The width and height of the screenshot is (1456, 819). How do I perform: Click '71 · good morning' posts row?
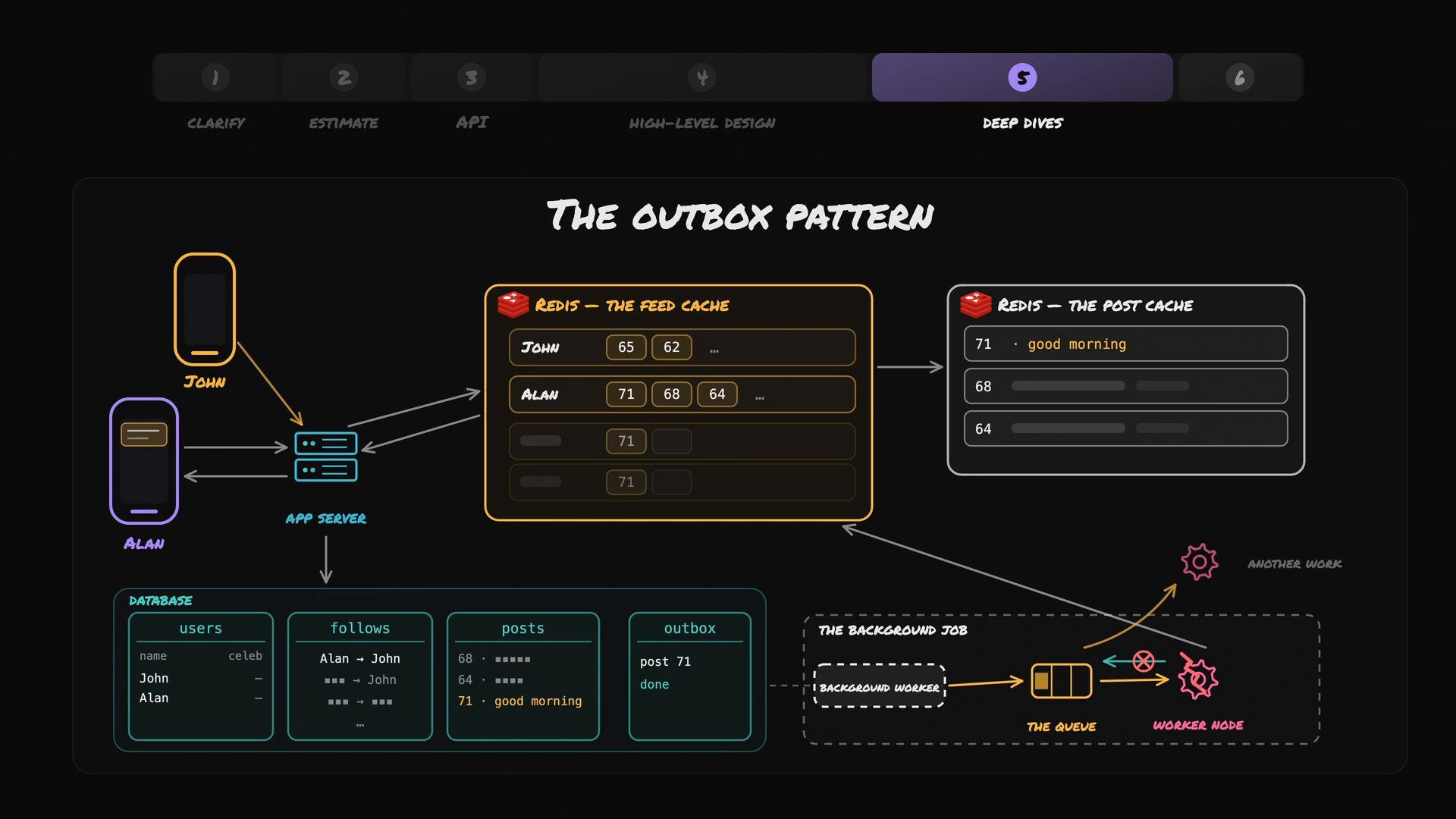pyautogui.click(x=520, y=701)
